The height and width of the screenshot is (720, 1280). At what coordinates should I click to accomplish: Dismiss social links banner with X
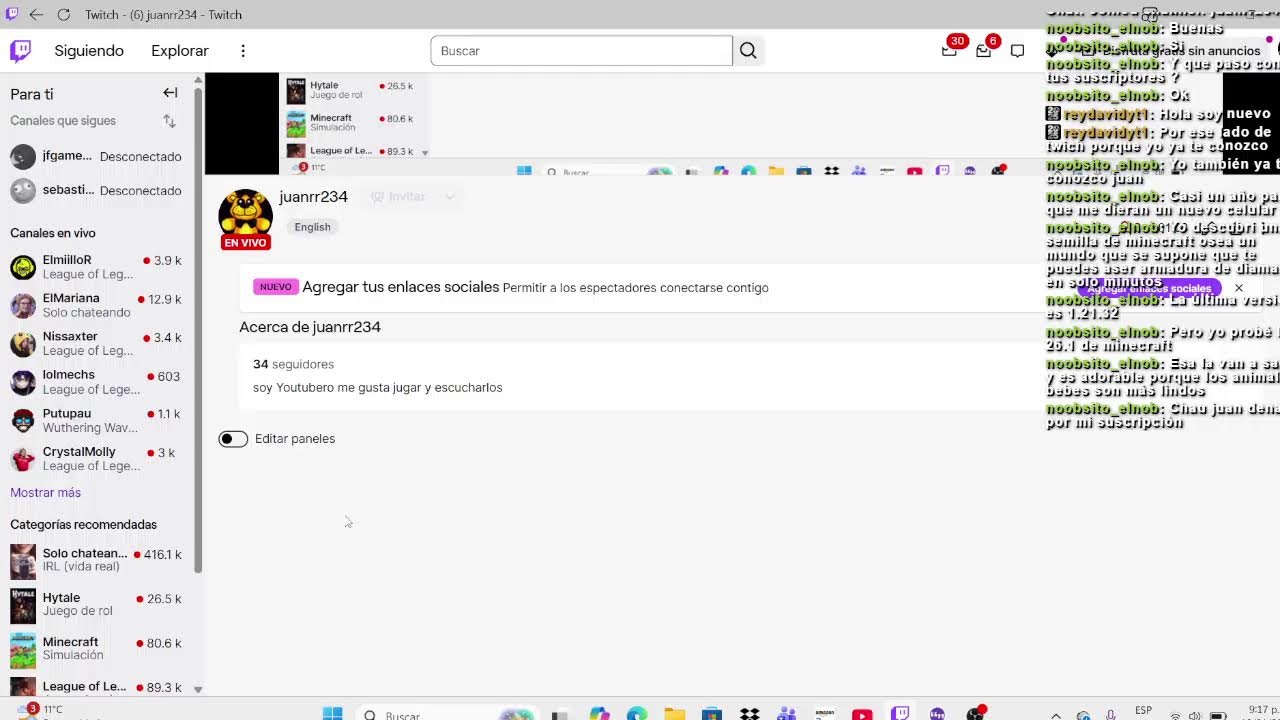pos(1238,288)
